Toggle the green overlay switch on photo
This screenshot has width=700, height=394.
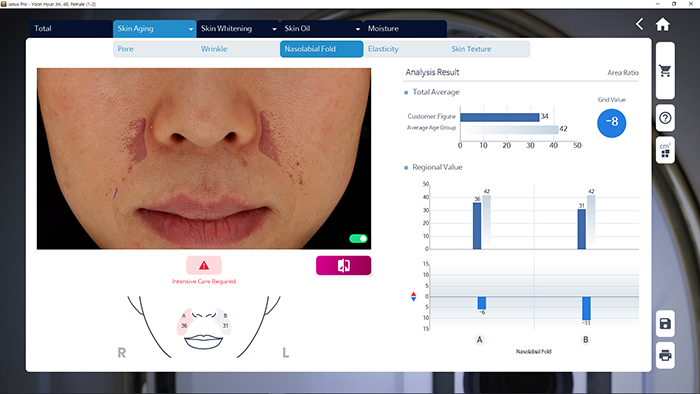tap(358, 239)
